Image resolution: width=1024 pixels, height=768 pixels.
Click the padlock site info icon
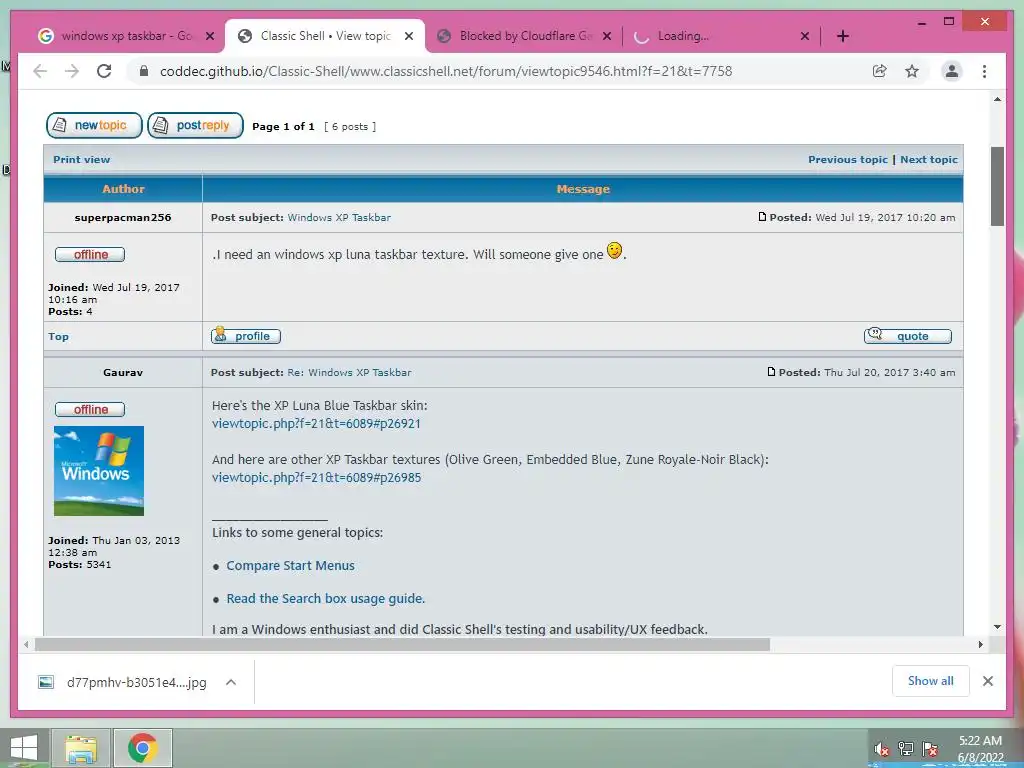[x=144, y=71]
